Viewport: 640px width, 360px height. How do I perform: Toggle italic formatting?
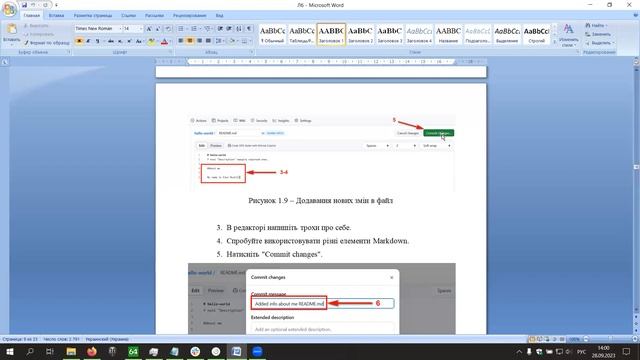pyautogui.click(x=88, y=41)
